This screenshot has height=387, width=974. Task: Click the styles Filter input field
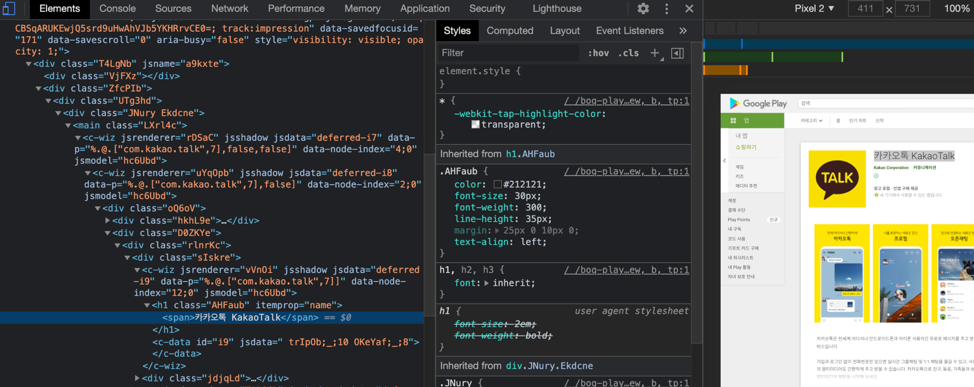(509, 53)
